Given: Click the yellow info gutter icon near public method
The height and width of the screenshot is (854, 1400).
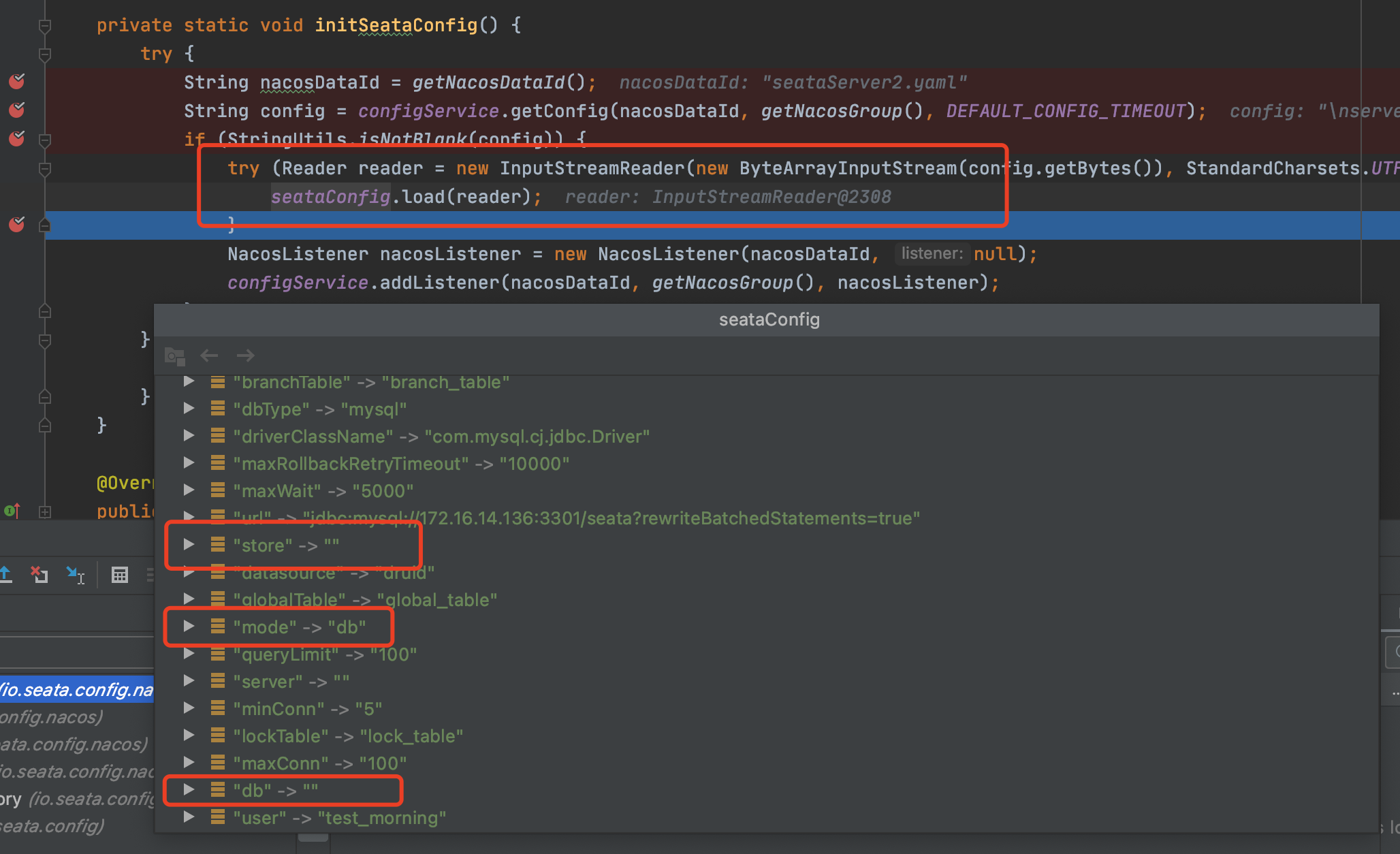Looking at the screenshot, I should [x=10, y=511].
